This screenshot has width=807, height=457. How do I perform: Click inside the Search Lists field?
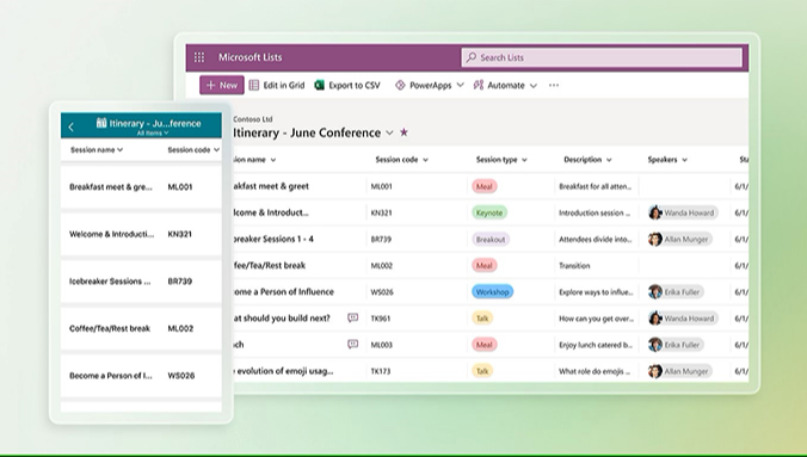(x=602, y=58)
